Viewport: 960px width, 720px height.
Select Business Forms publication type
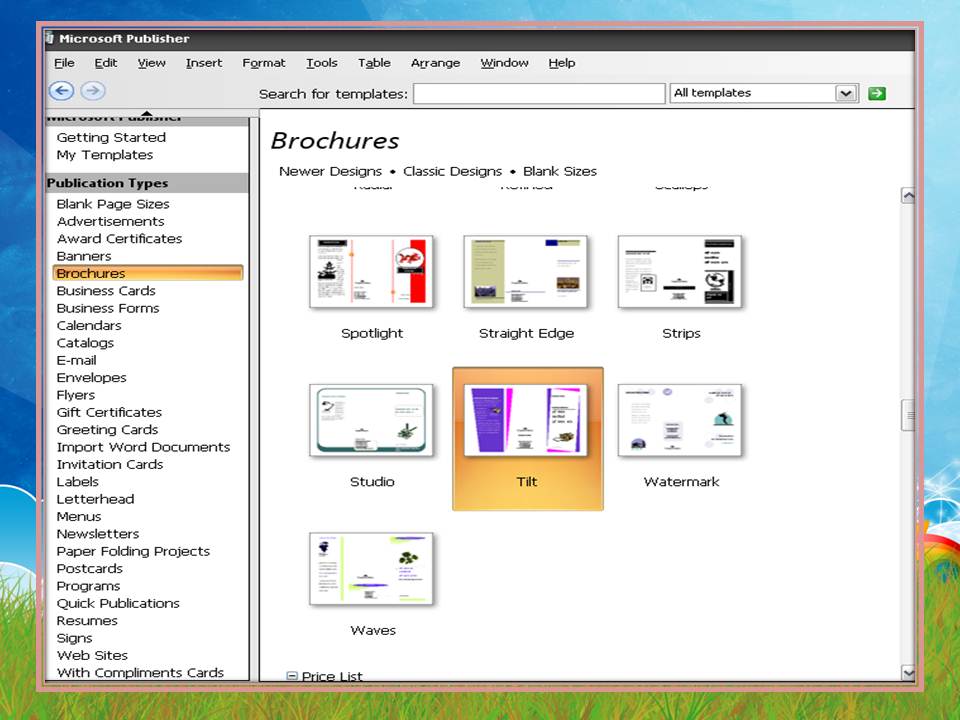(108, 309)
